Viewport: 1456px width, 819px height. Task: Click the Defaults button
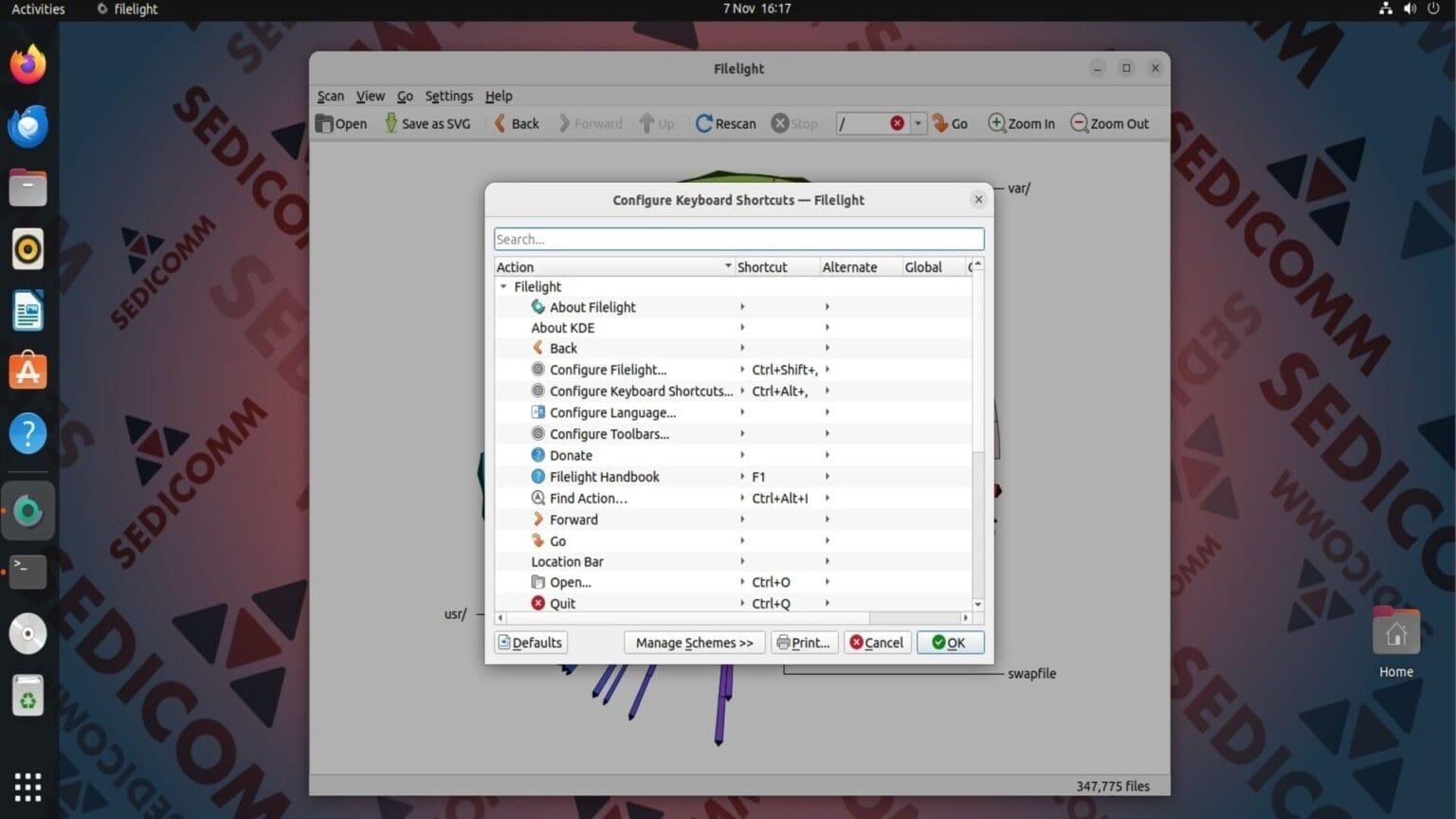point(531,643)
